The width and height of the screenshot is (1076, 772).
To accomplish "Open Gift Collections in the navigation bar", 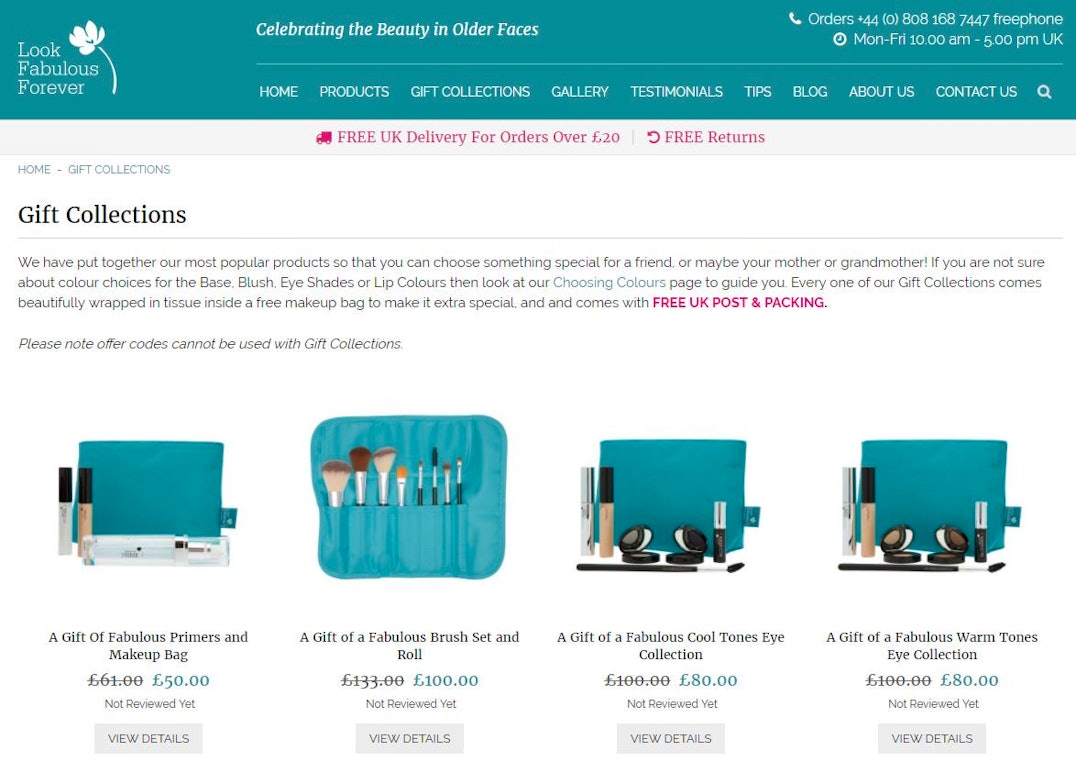I will tap(470, 92).
